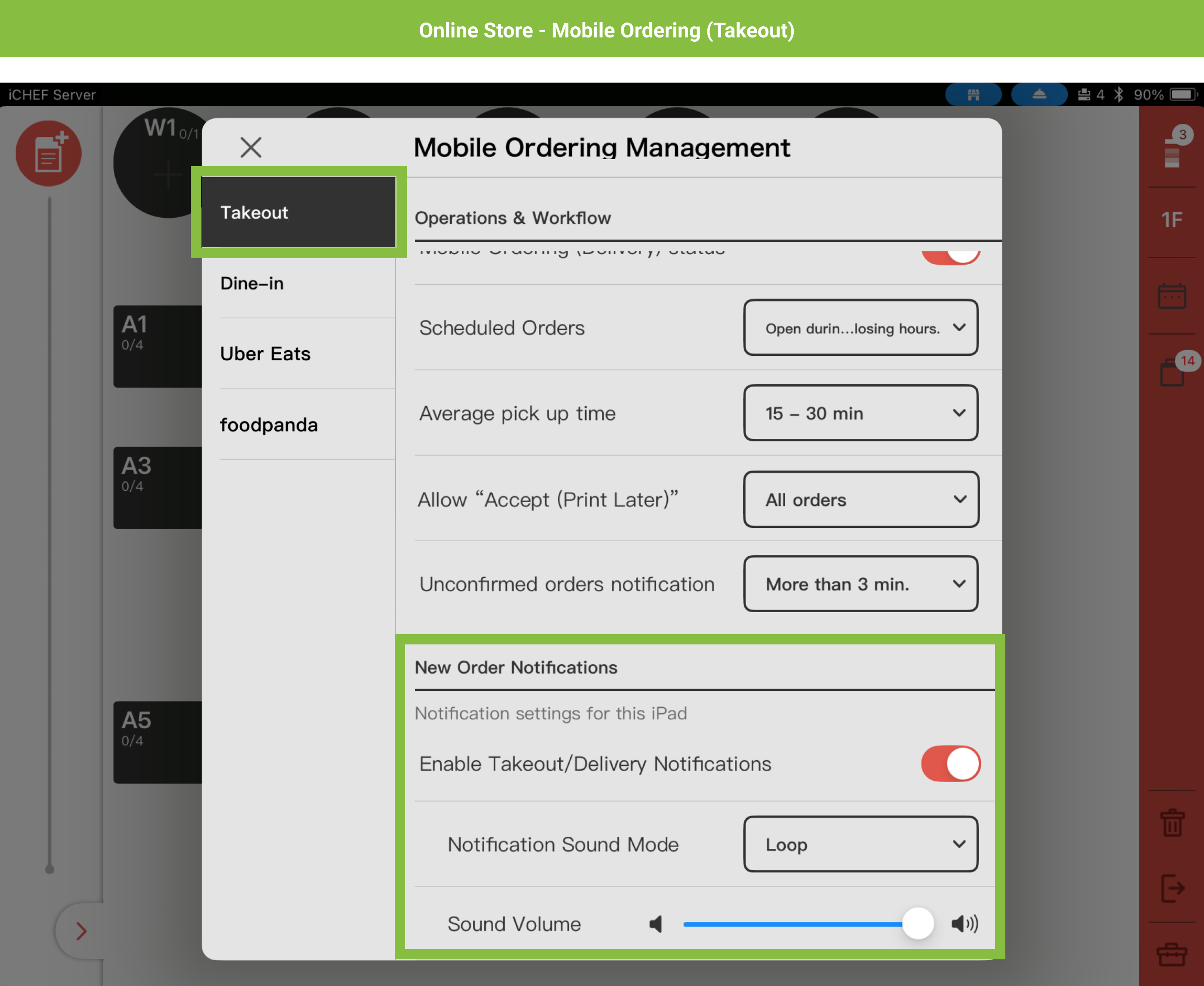Expand the left panel arrow button

(x=81, y=931)
